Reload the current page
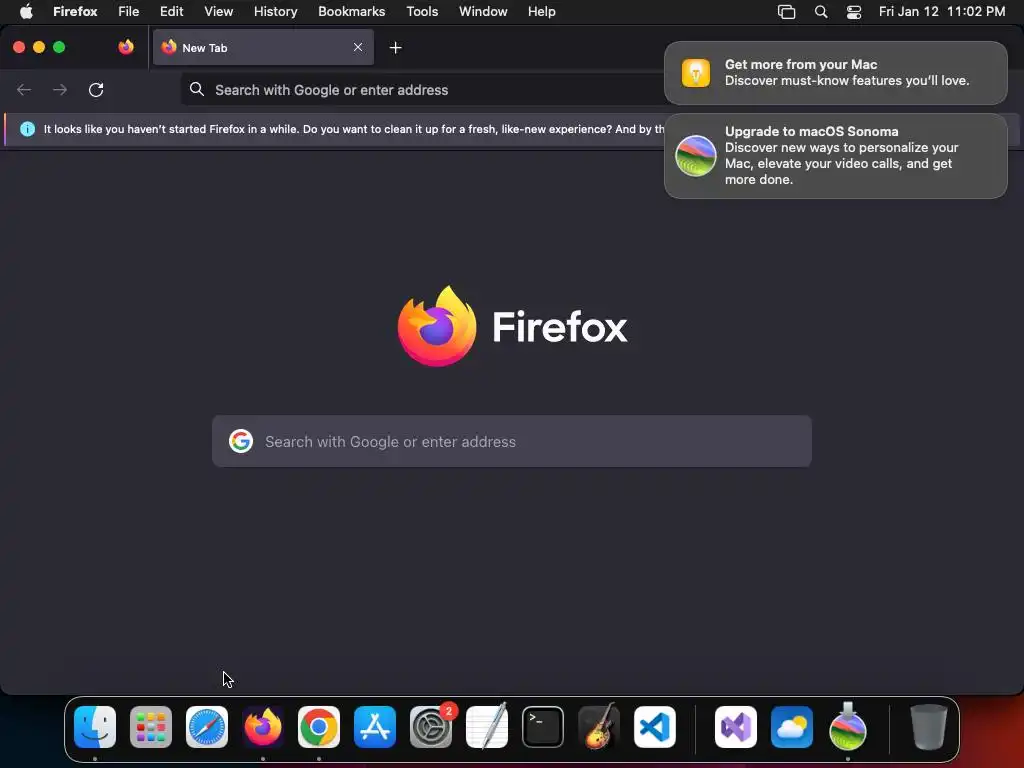 point(96,90)
